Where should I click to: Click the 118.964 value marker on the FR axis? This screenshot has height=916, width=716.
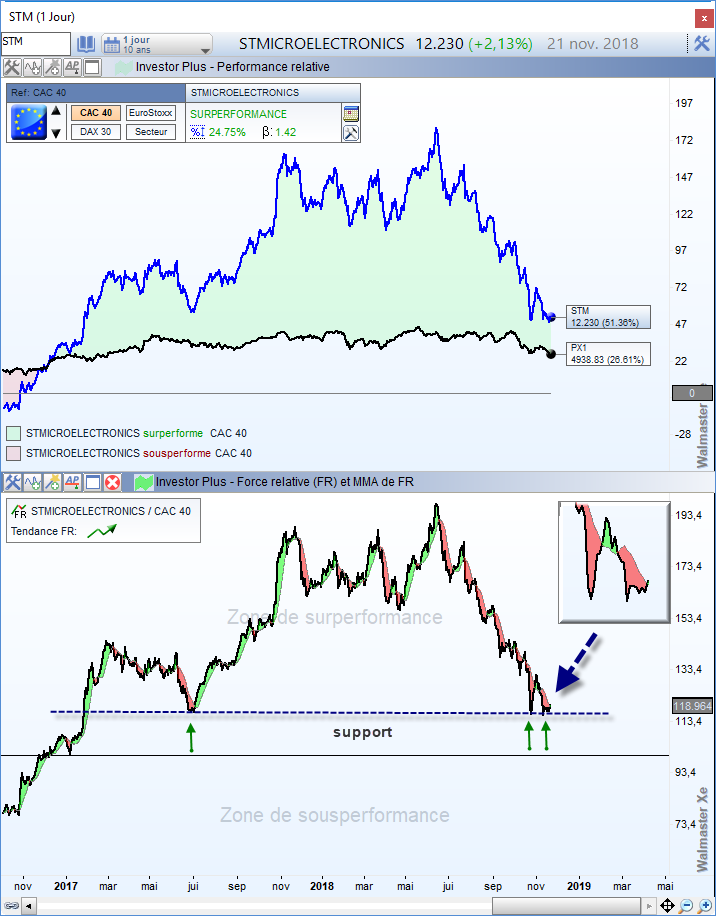coord(692,706)
